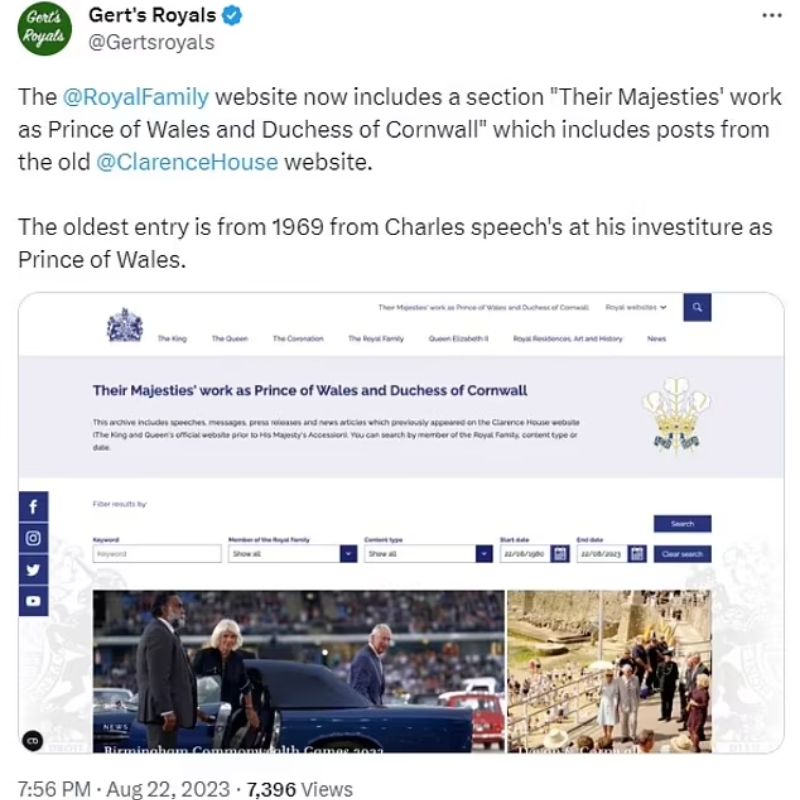
Task: Click the @ClarenceHouse mention link
Action: 187,162
